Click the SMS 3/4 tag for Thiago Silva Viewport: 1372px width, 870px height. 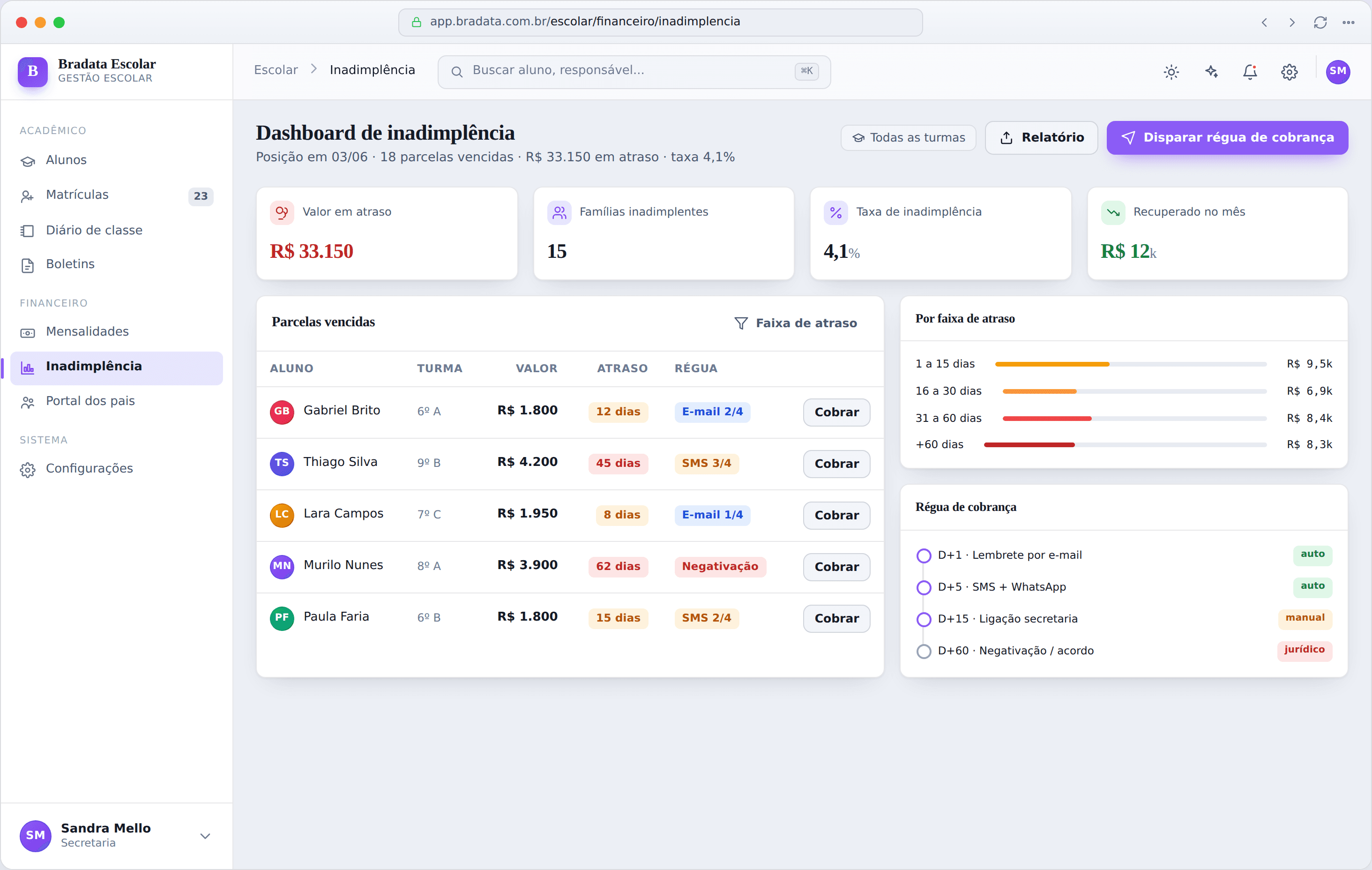tap(707, 464)
